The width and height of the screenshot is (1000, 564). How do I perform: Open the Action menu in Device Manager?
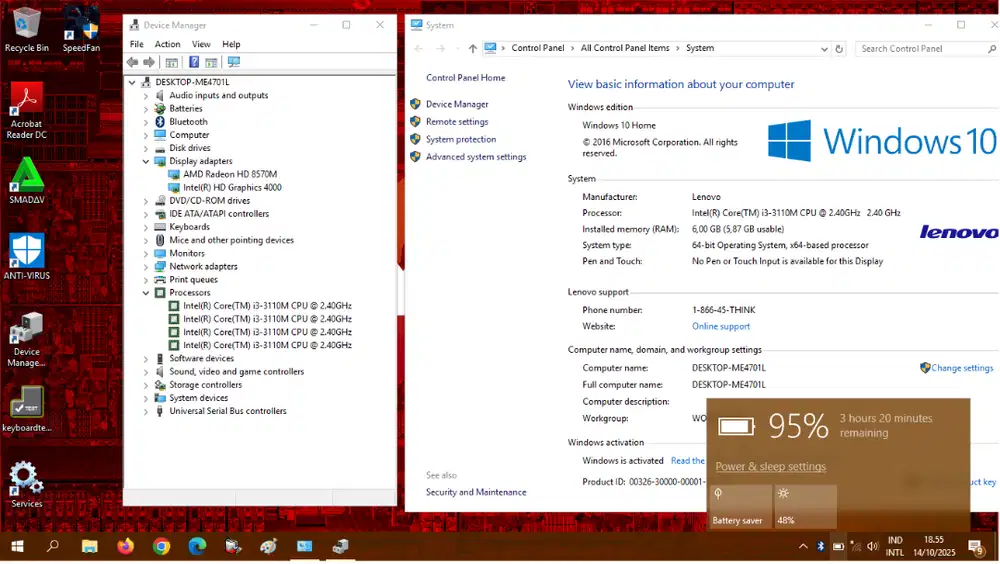(x=167, y=44)
